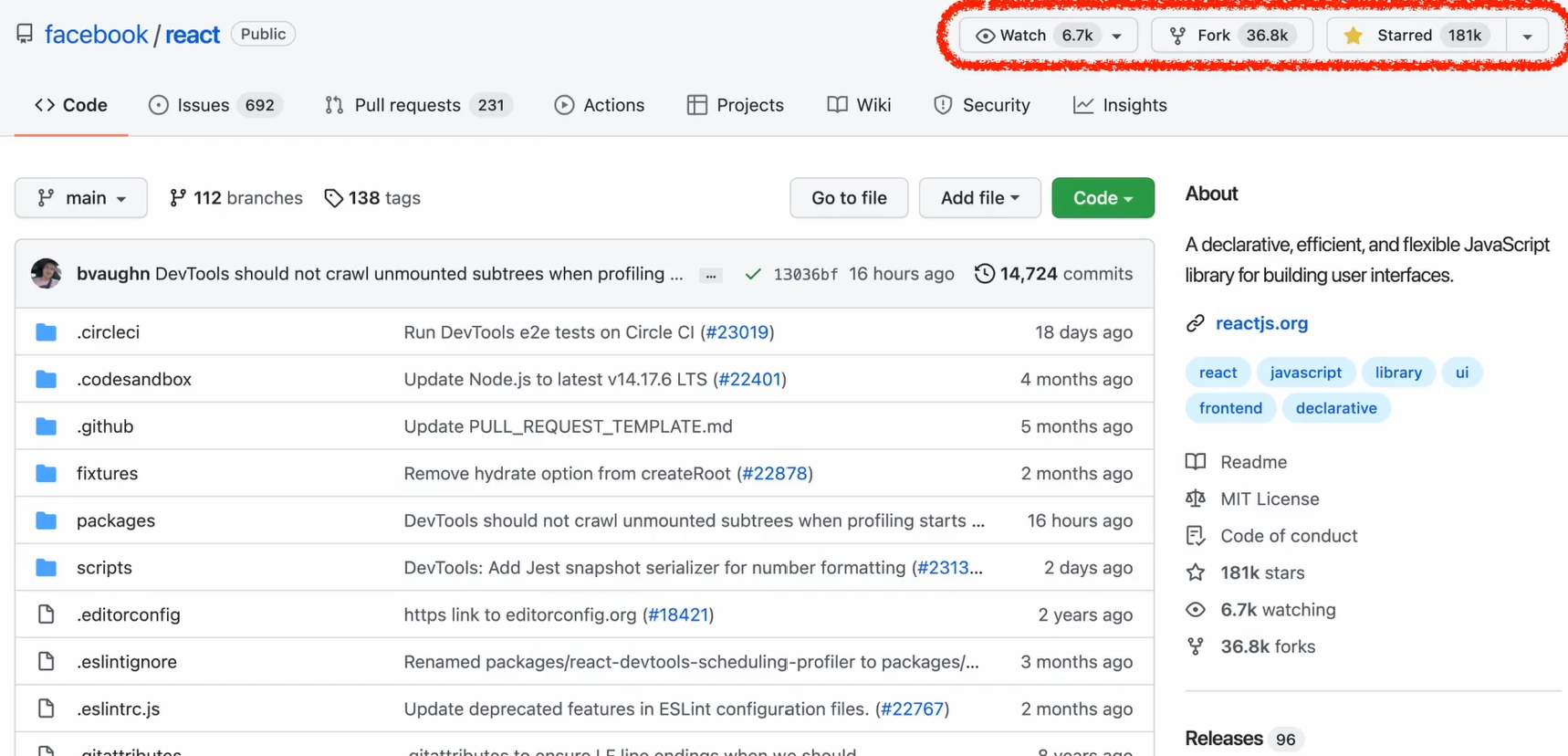The image size is (1568, 756).
Task: Click the link chain icon beside reactjs.org
Action: click(1196, 323)
